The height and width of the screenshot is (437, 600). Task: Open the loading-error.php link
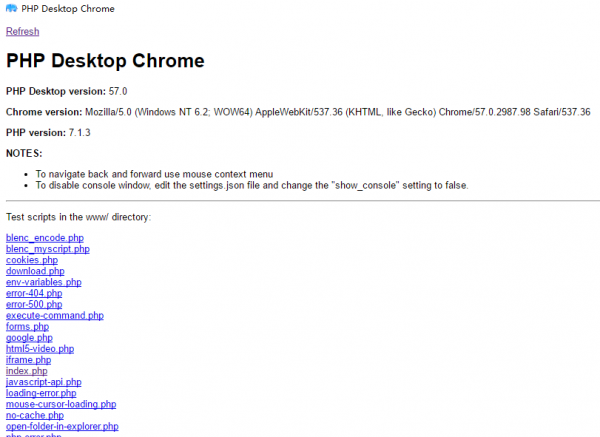[41, 393]
